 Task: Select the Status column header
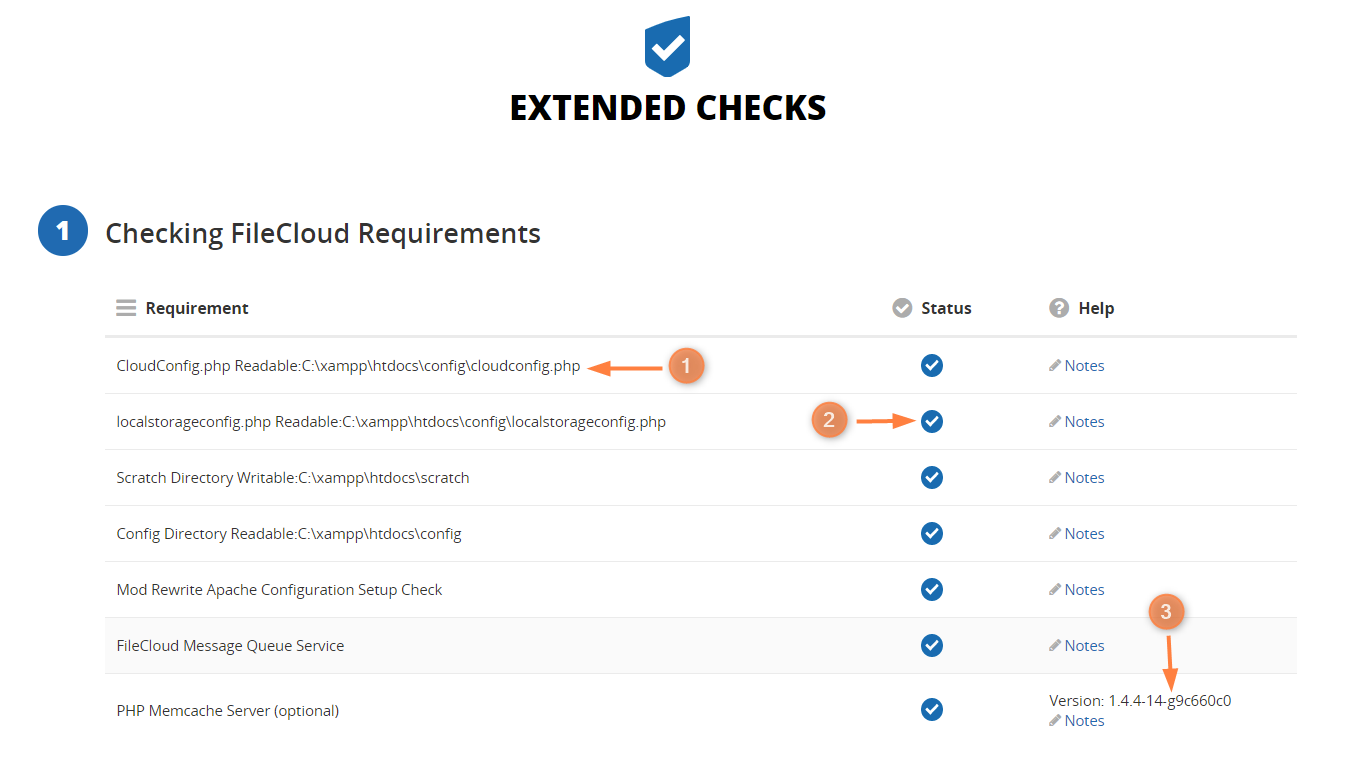[944, 307]
